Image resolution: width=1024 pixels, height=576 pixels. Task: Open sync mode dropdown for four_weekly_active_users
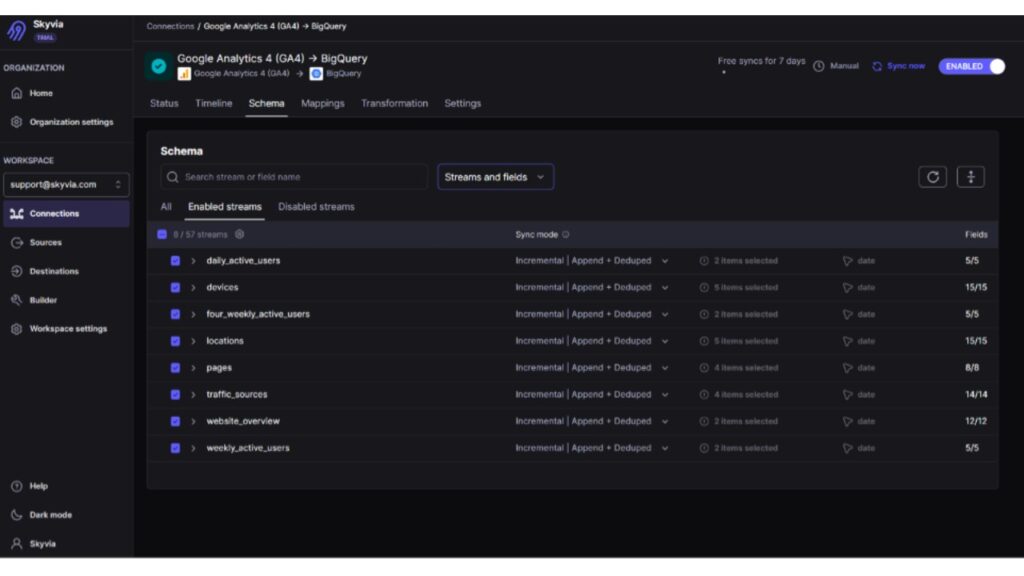click(592, 314)
